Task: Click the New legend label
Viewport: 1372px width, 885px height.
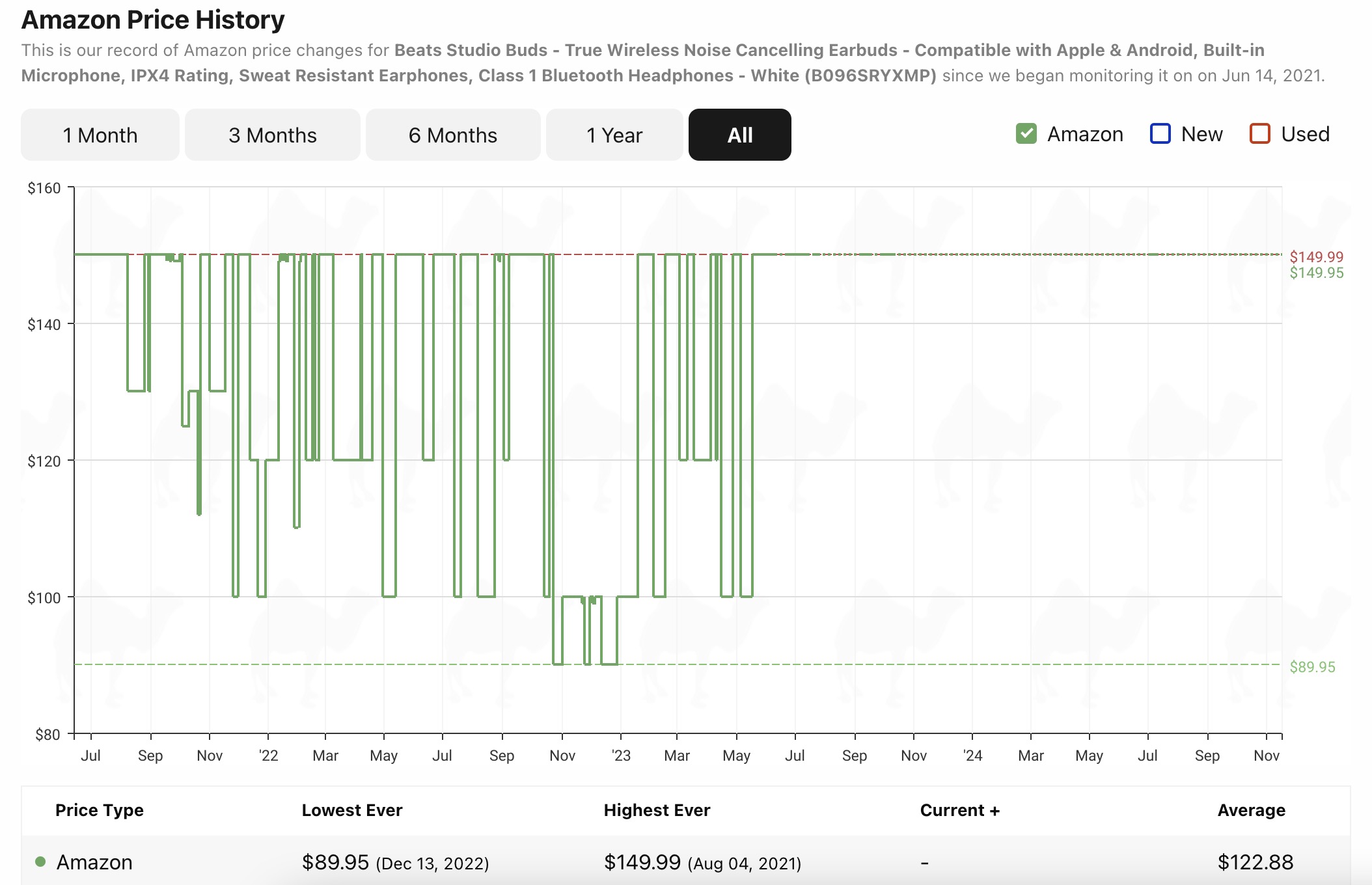Action: pyautogui.click(x=1201, y=134)
